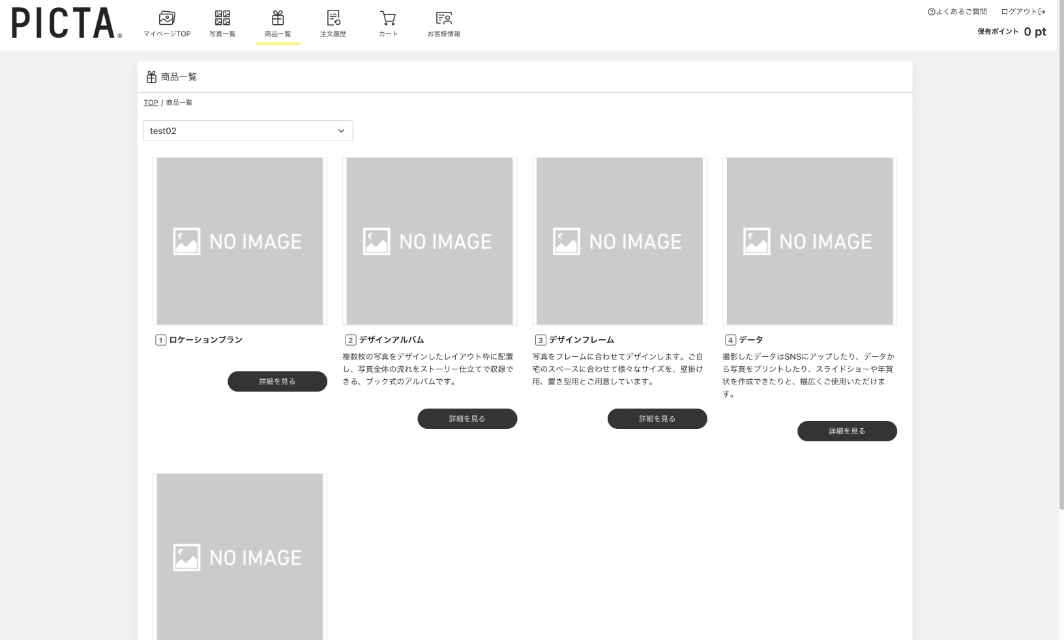The height and width of the screenshot is (640, 1064).
Task: Open よくあるご質問 FAQ link
Action: tap(957, 12)
